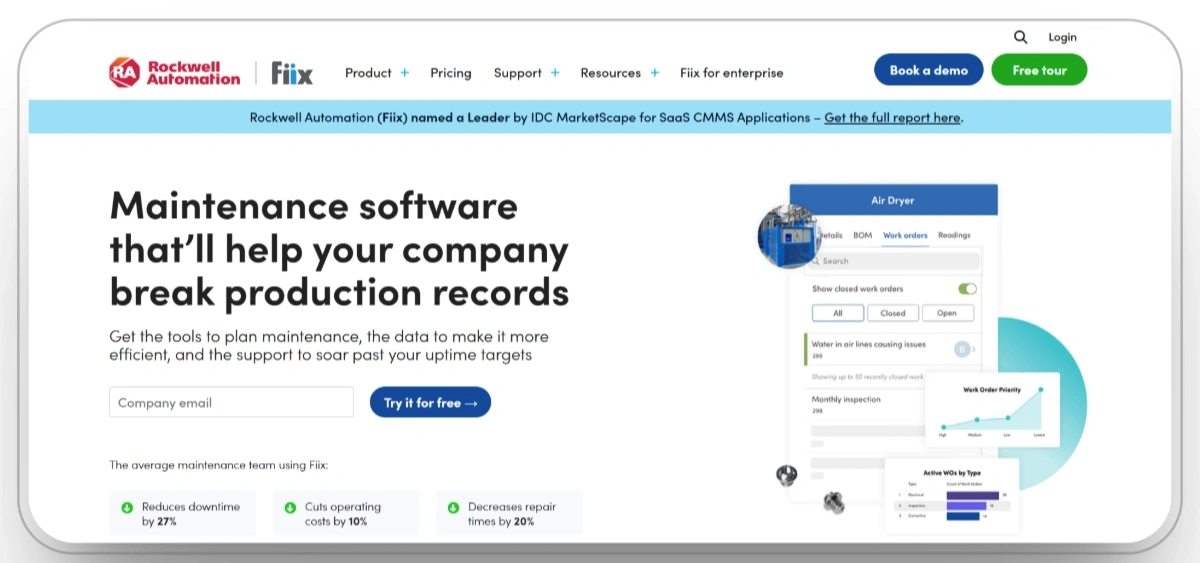The width and height of the screenshot is (1200, 563).
Task: Click the Search field in Air Dryer panel
Action: coord(893,261)
